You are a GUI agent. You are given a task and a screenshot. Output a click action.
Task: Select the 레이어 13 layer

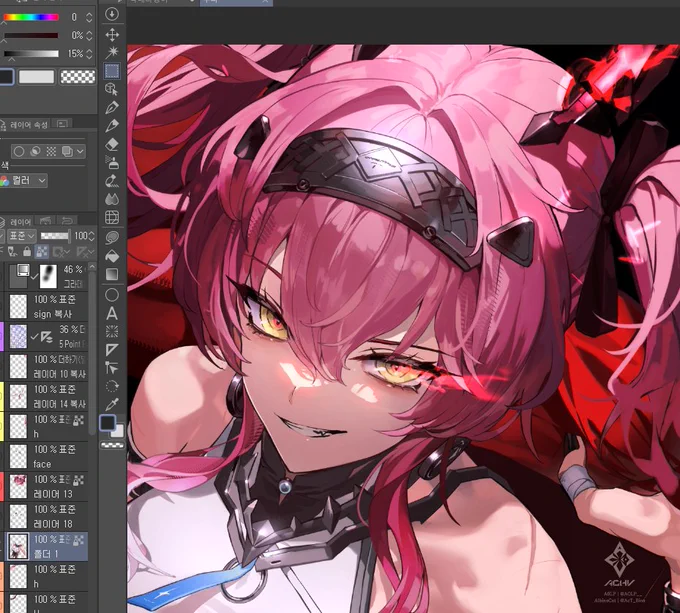coord(48,486)
